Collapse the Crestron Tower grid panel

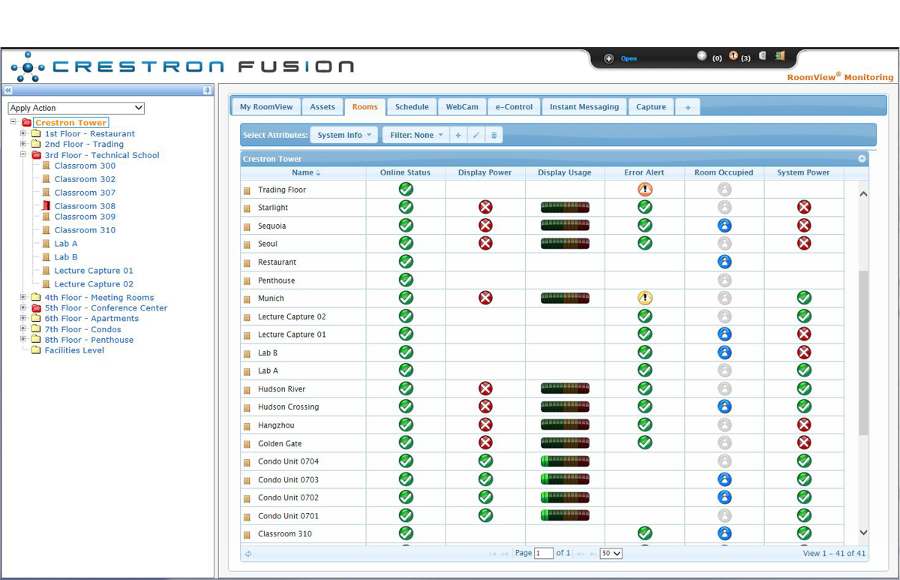(862, 159)
